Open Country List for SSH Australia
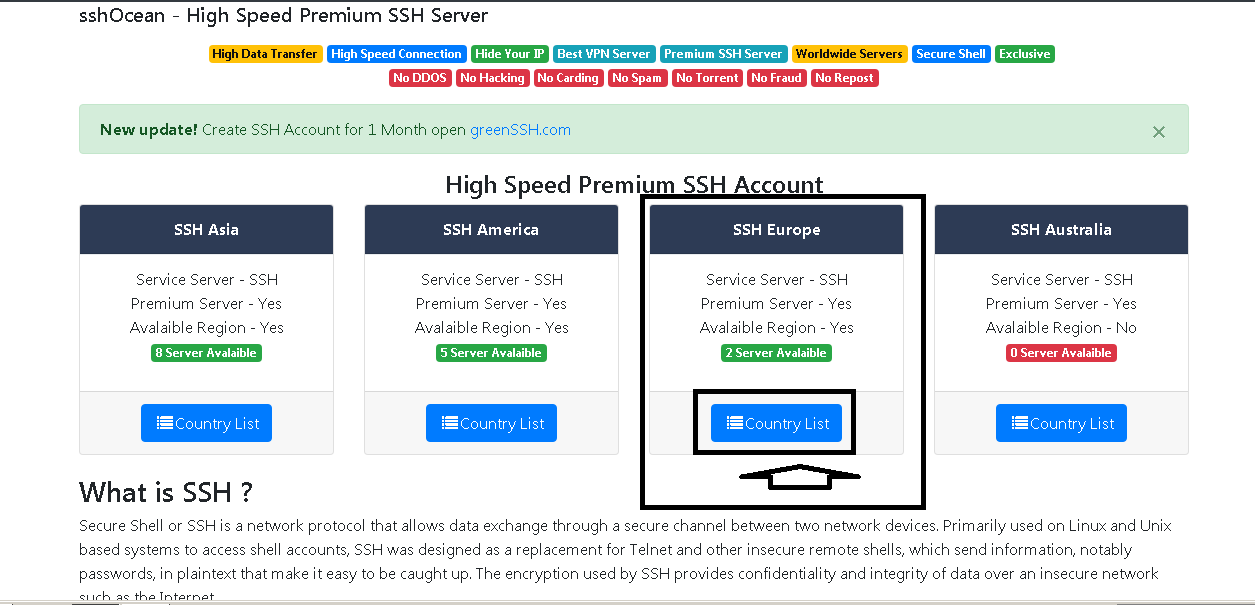The image size is (1255, 605). tap(1061, 423)
